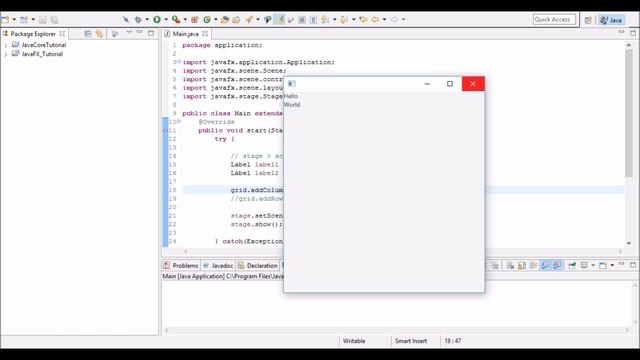Collapse the start method at line 10
The image size is (640, 360).
point(178,121)
